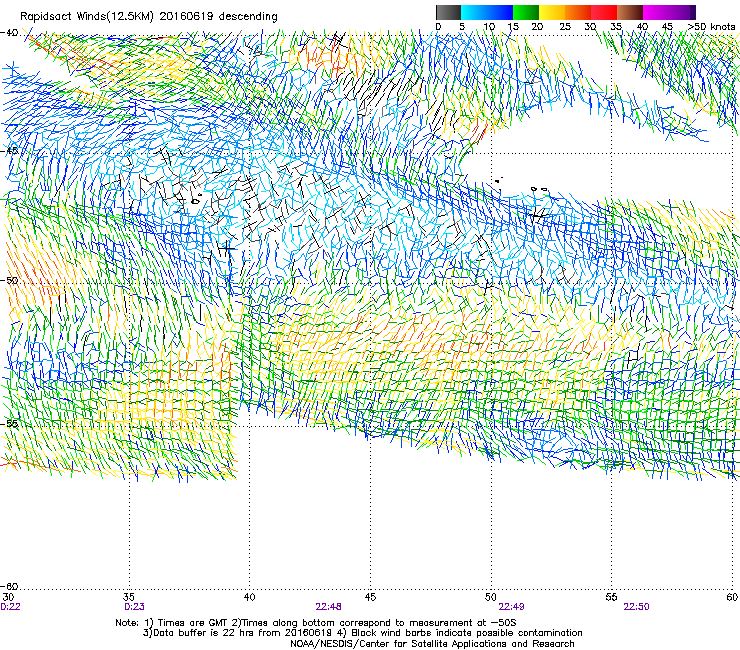
Task: Click the purple '0:22' time label
Action: tap(10, 607)
